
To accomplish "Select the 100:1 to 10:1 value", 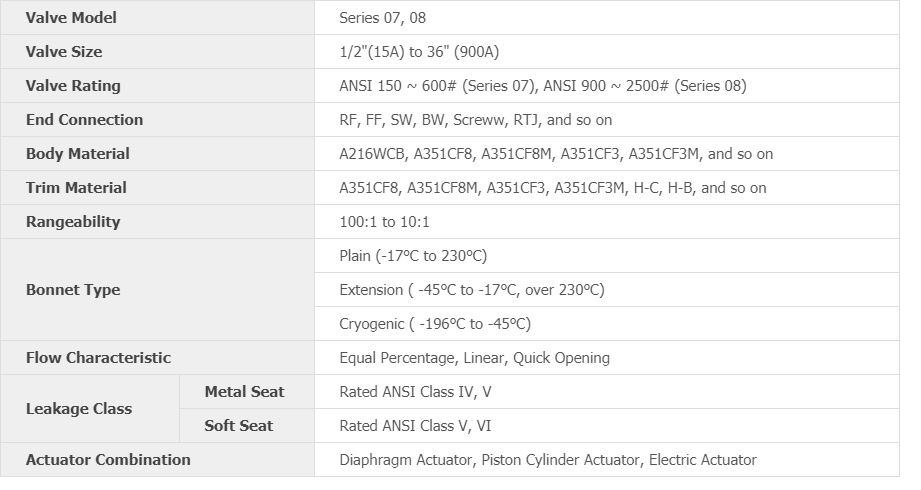I will (x=385, y=222).
